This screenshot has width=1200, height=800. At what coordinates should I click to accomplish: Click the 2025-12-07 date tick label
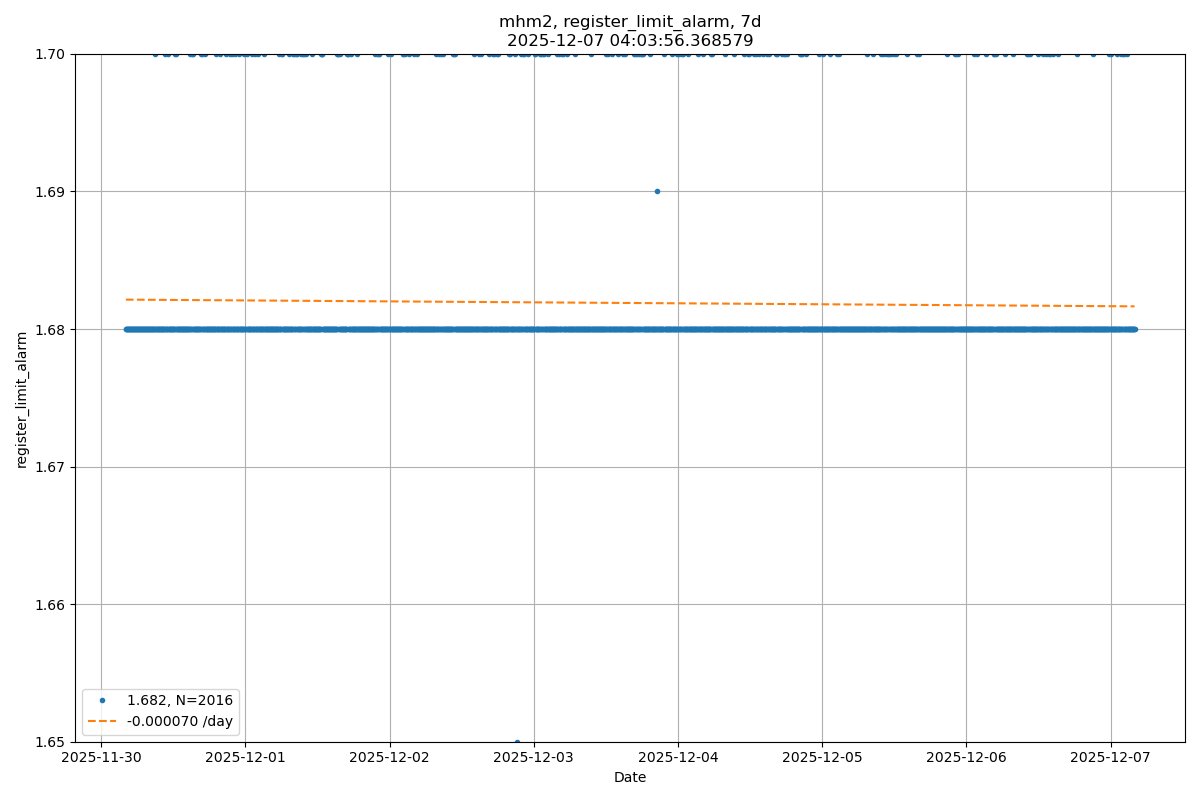tap(1111, 758)
